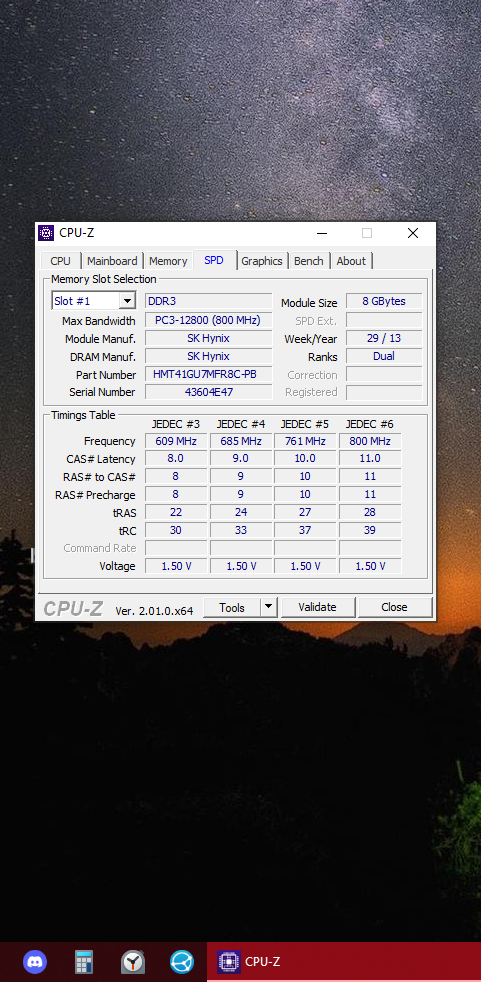Image resolution: width=481 pixels, height=982 pixels.
Task: Open the Slot #1 dropdown
Action: [x=93, y=301]
